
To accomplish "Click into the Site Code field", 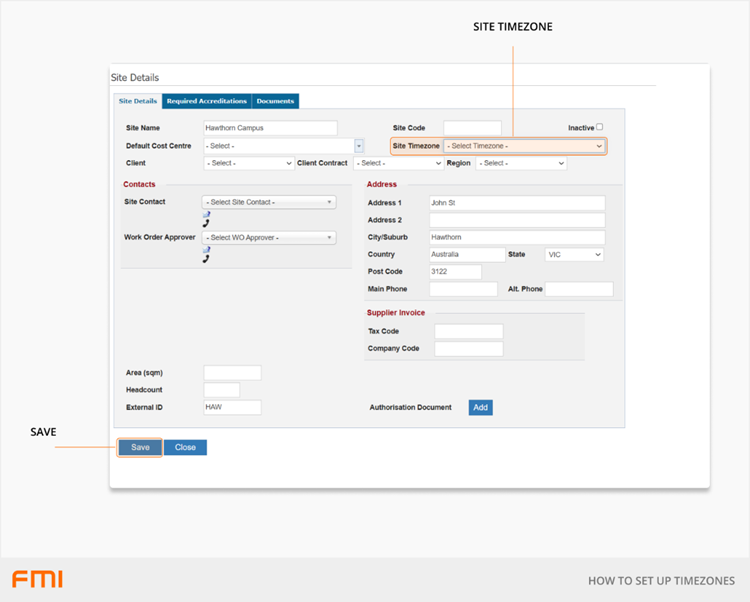I will point(472,128).
